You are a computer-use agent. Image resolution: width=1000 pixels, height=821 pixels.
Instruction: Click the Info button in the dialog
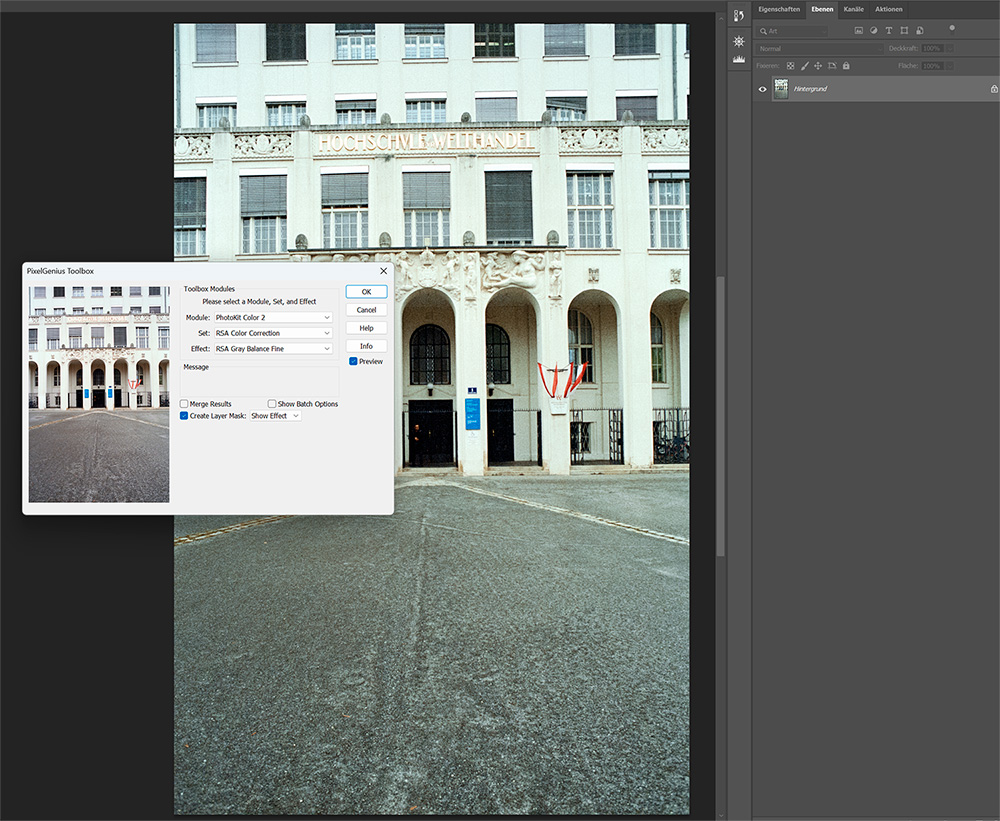(x=366, y=346)
